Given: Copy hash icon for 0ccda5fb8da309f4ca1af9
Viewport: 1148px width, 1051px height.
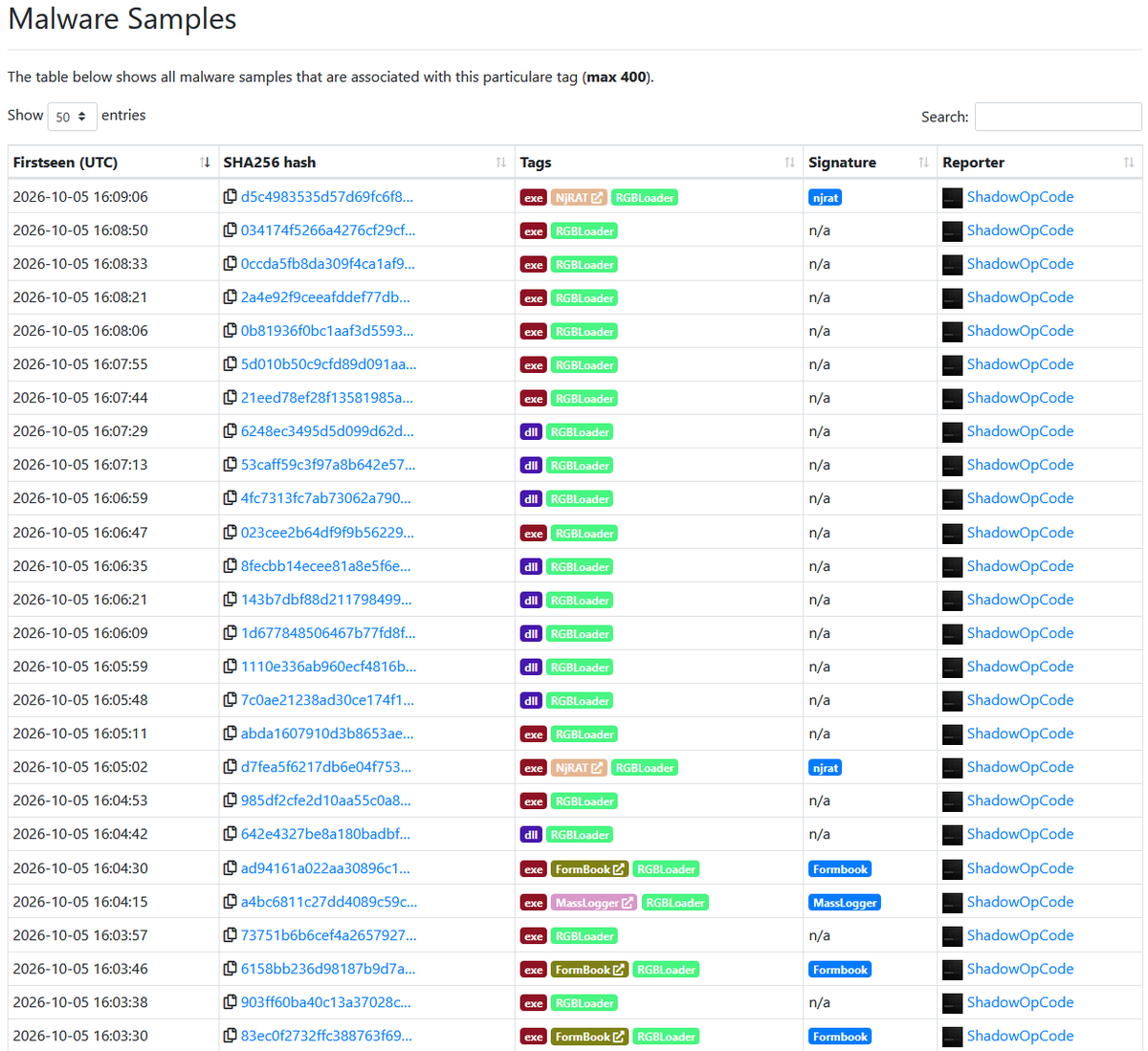Looking at the screenshot, I should tap(230, 264).
